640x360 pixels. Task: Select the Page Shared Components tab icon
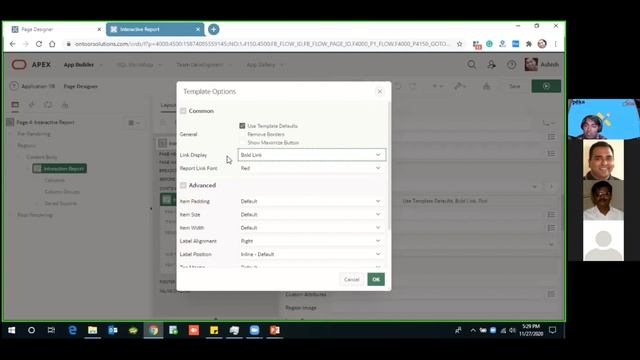[x=64, y=105]
